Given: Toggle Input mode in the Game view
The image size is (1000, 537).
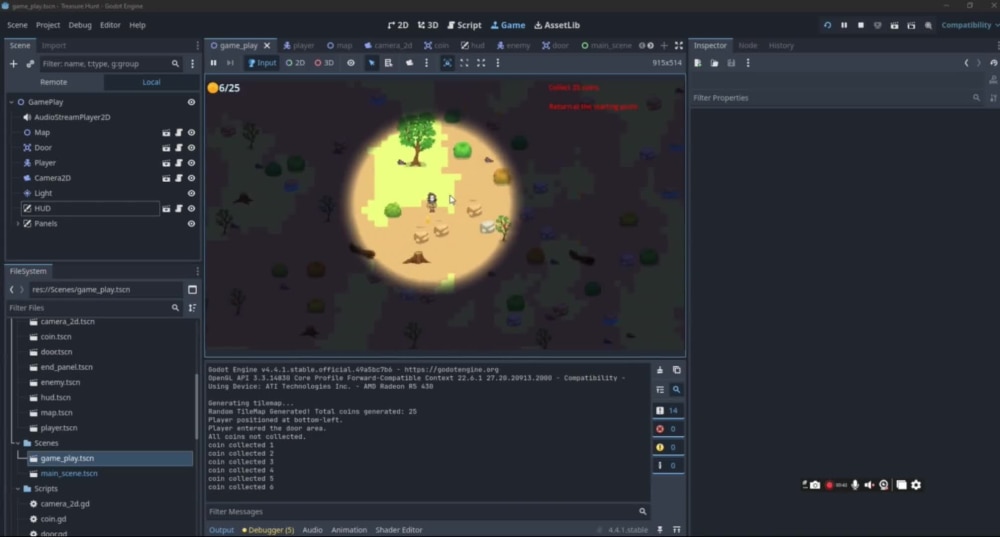Looking at the screenshot, I should point(262,63).
